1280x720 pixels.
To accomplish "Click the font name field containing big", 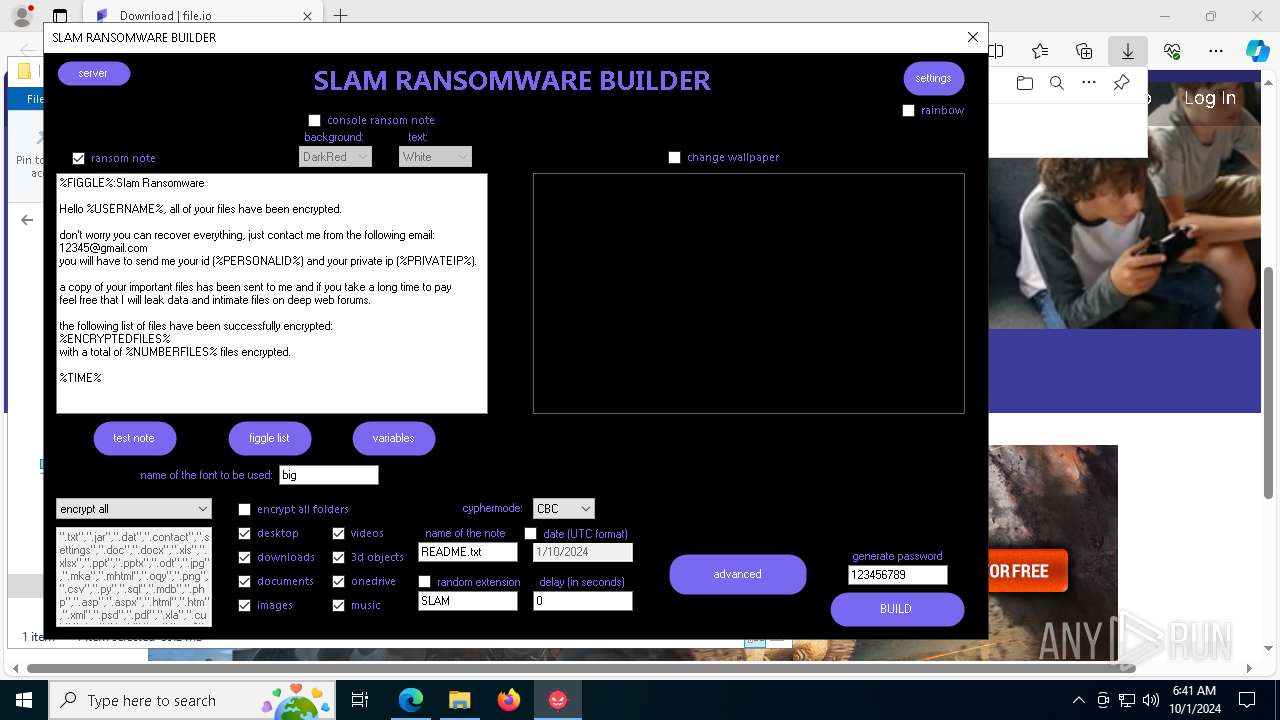I will pyautogui.click(x=329, y=475).
